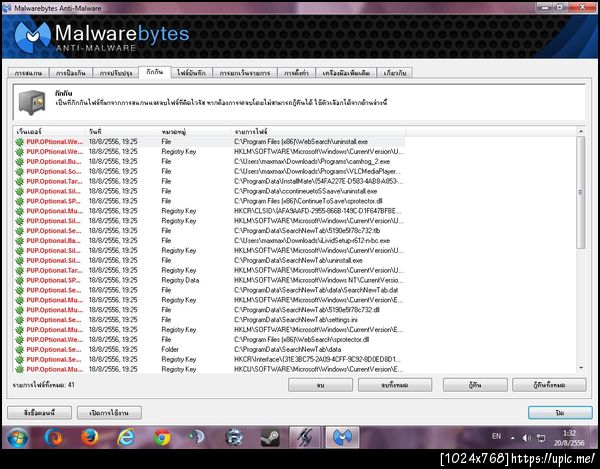
Task: Switch to the Scanner (การสแกน) tab
Action: (28, 73)
